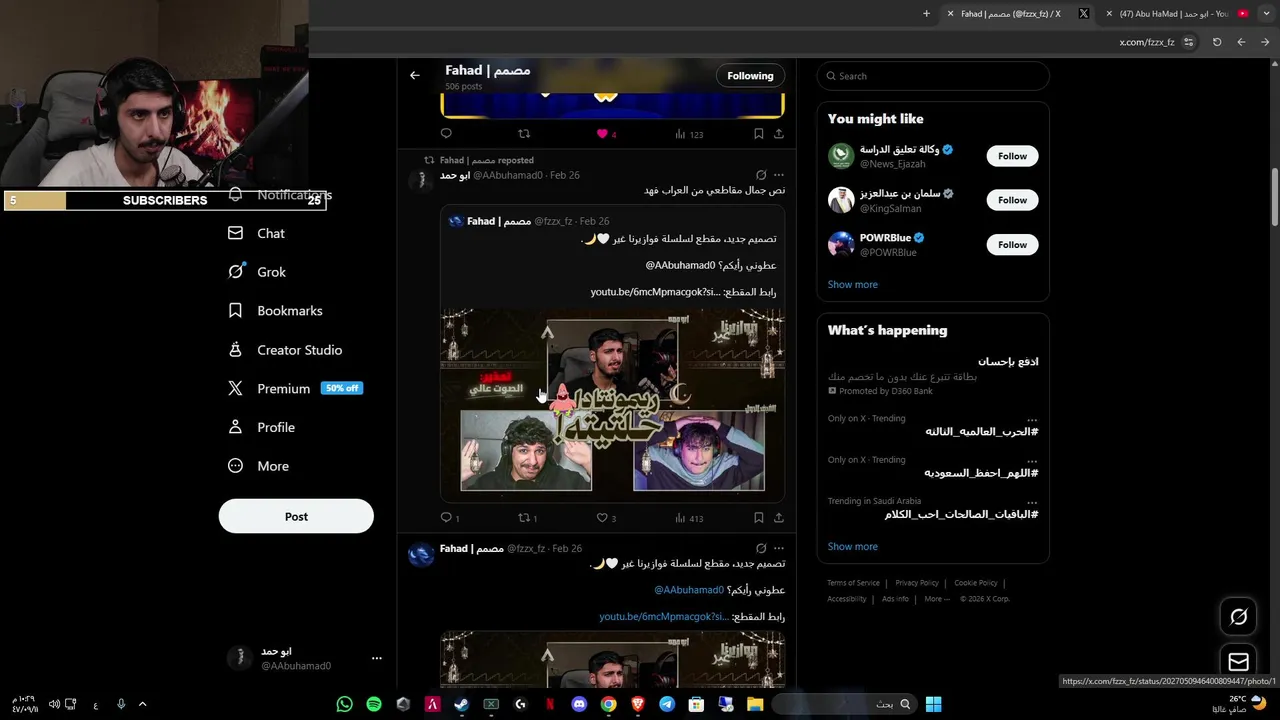Open floating Grok button at bottom right
Viewport: 1280px width, 720px height.
(x=1238, y=617)
